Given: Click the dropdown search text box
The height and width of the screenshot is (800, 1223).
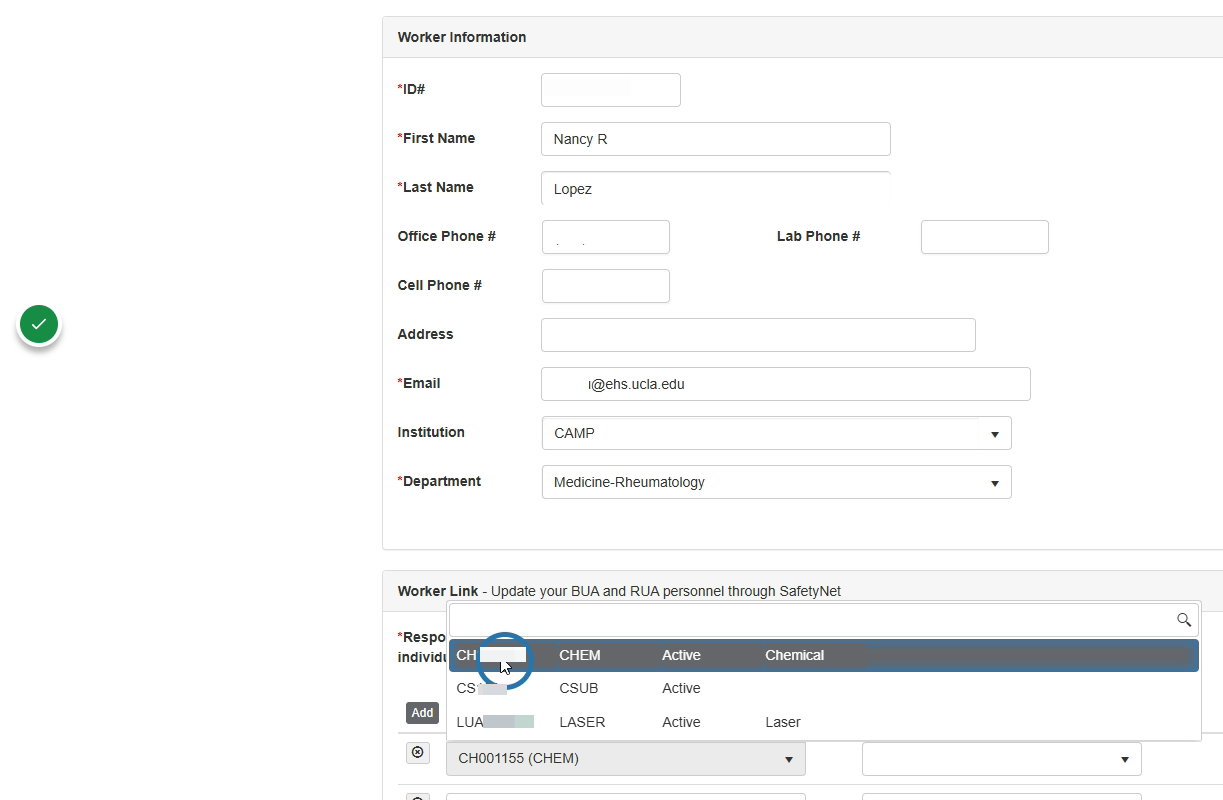Looking at the screenshot, I should pyautogui.click(x=824, y=620).
